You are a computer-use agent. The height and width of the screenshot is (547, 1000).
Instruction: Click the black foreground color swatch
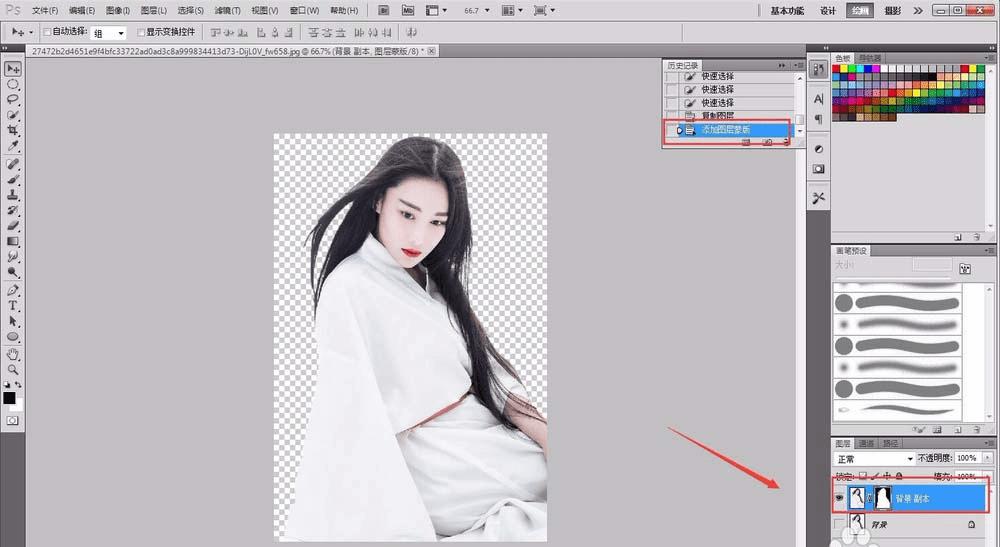pos(9,398)
